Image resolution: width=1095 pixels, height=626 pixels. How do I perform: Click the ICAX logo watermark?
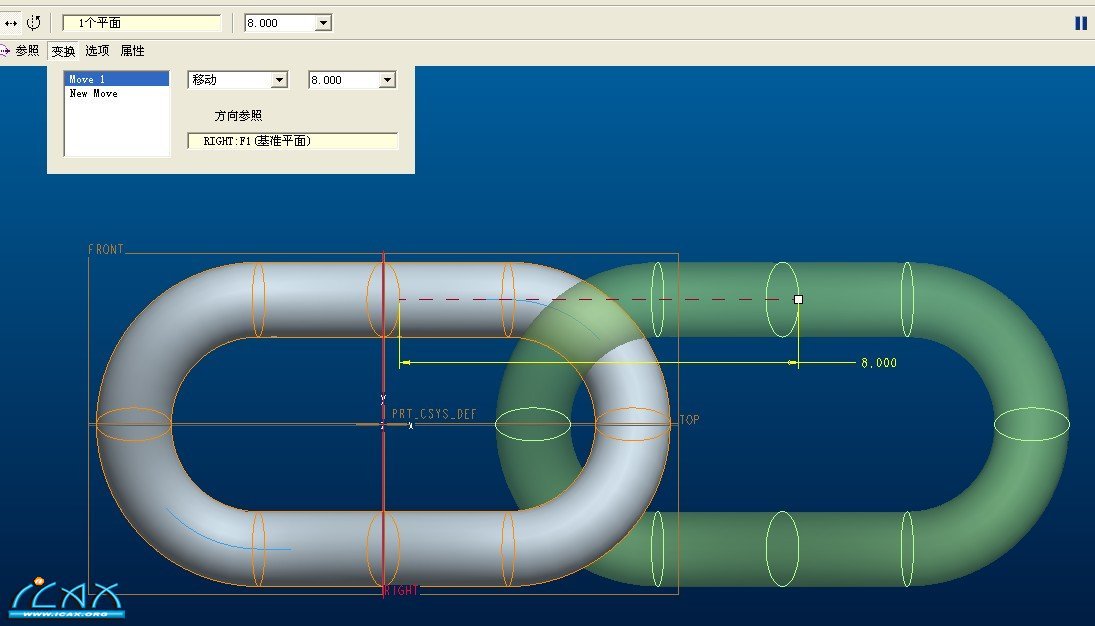point(66,597)
